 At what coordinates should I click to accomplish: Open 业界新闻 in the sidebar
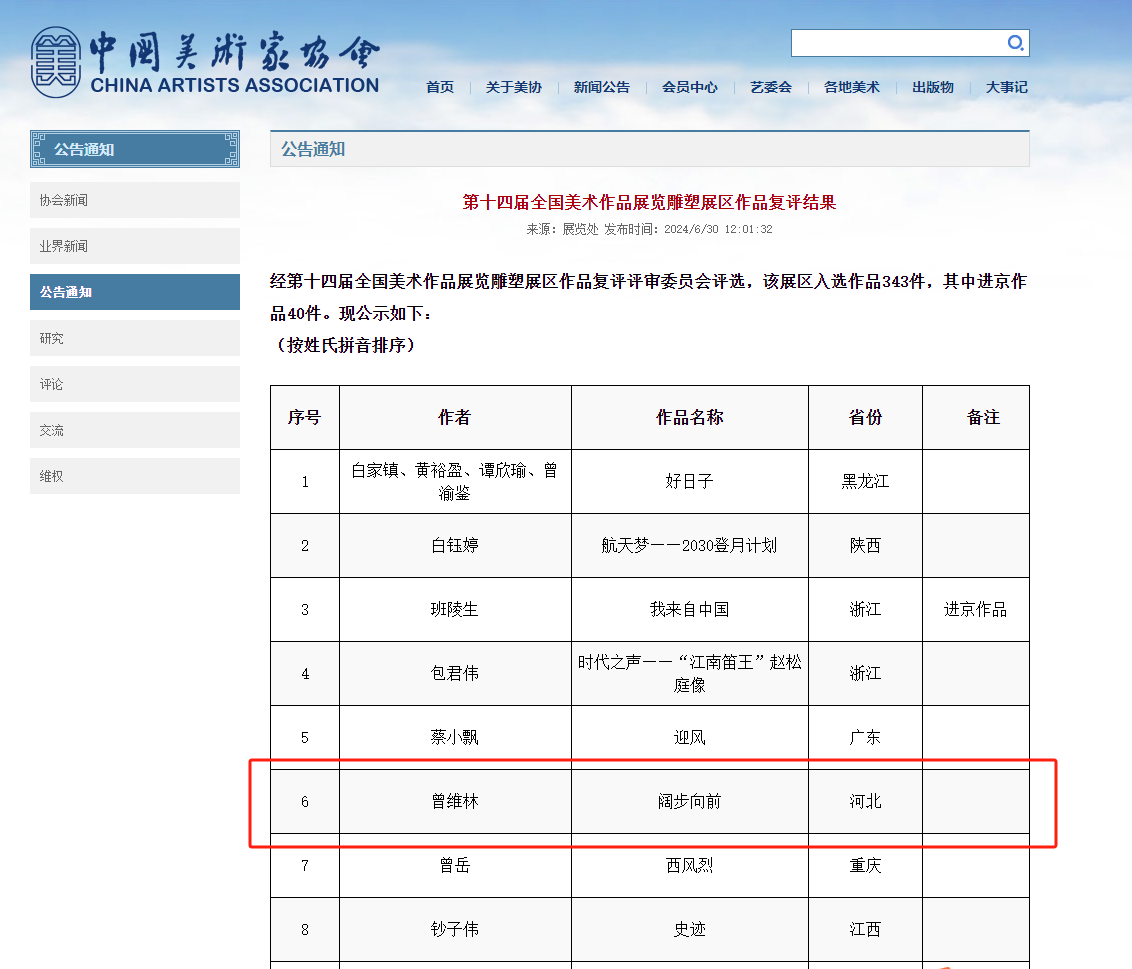point(135,246)
